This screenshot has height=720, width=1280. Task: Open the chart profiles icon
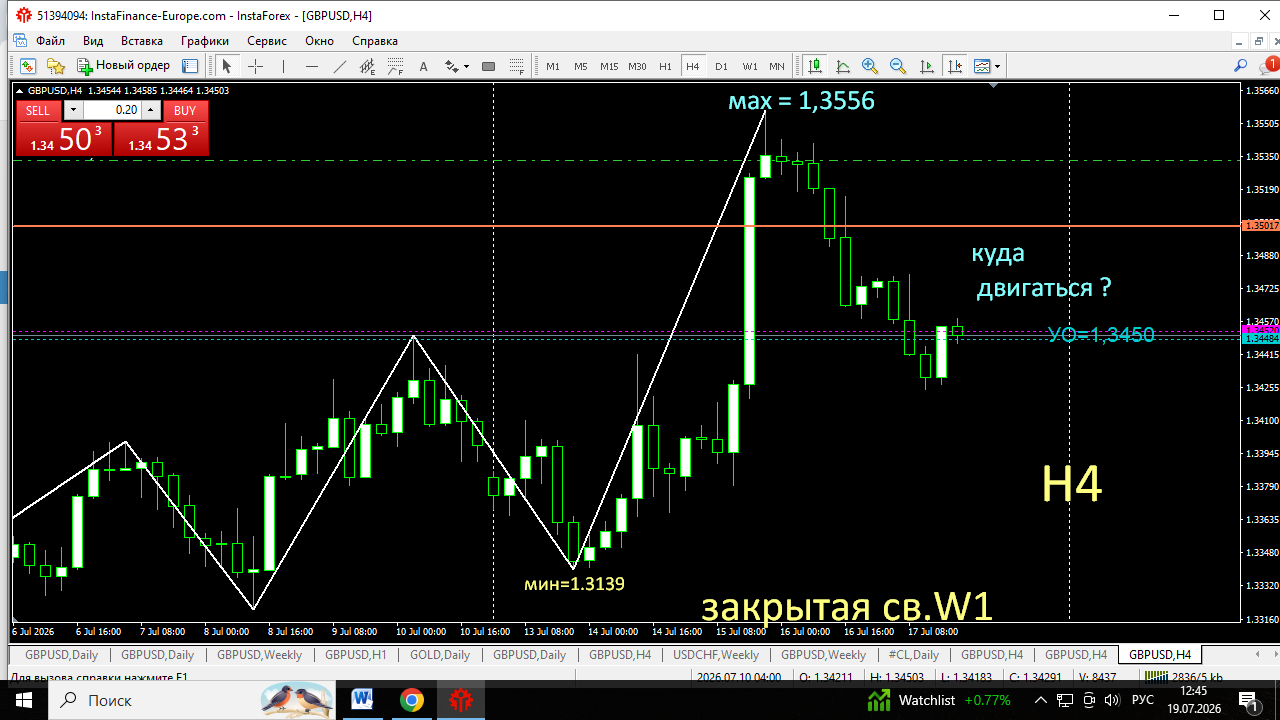55,66
